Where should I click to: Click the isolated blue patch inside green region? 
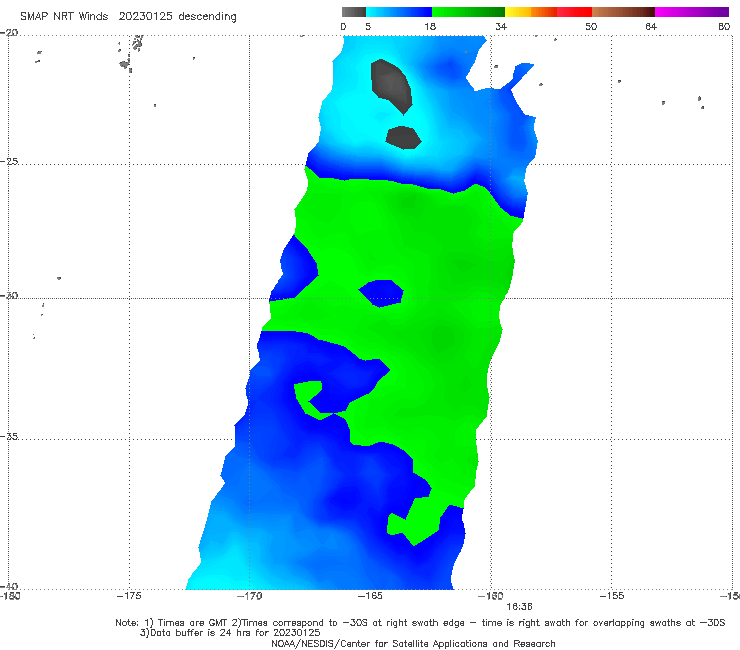coord(381,293)
